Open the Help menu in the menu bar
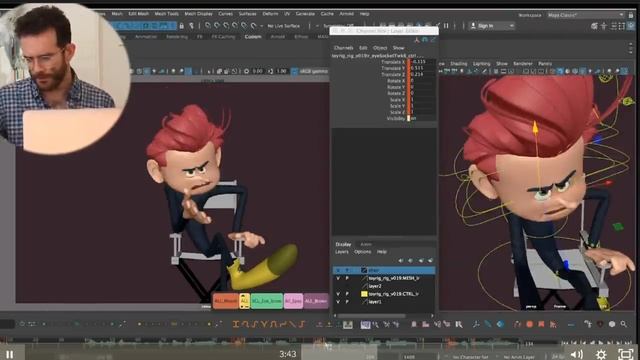Viewport: 640px width, 360px height. click(364, 14)
